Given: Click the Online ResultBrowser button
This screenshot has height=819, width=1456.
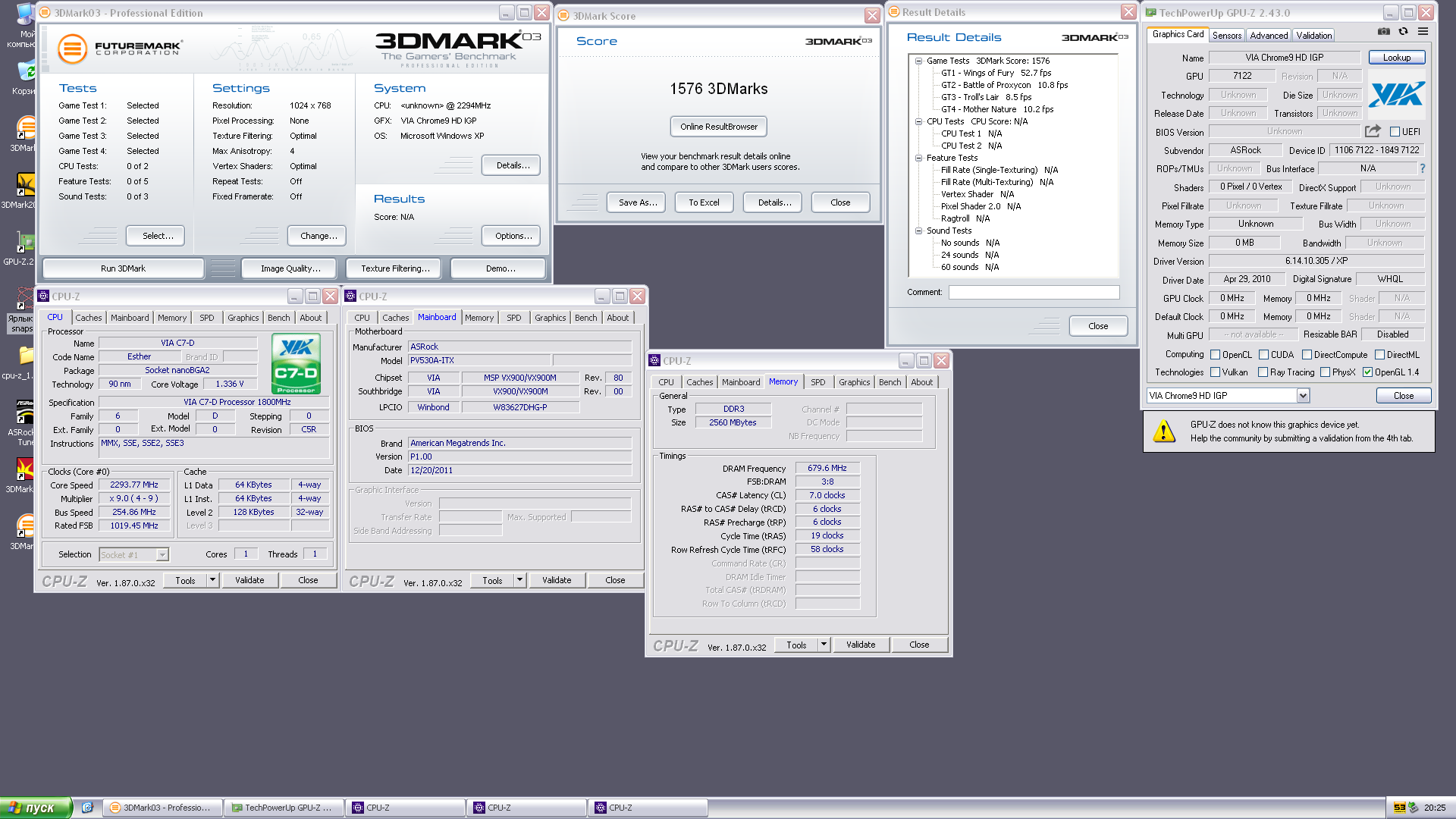Looking at the screenshot, I should (719, 127).
